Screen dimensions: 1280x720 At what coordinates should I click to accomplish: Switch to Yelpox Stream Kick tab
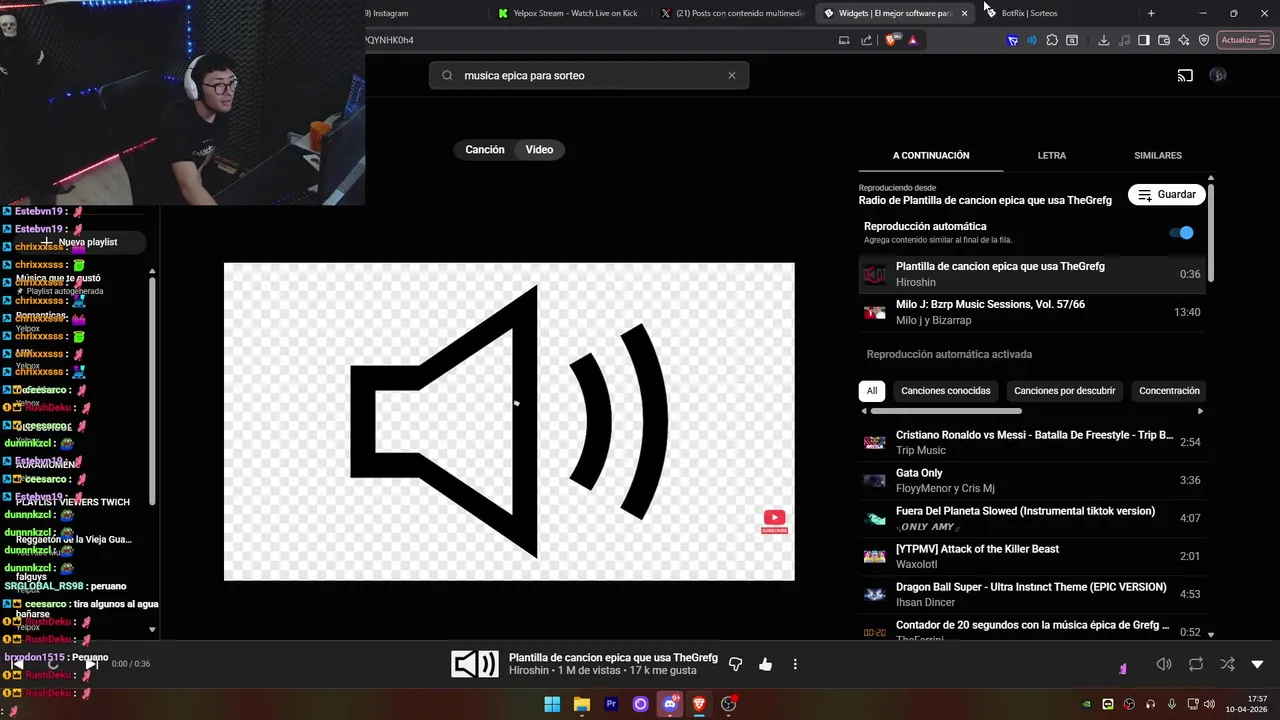(568, 13)
